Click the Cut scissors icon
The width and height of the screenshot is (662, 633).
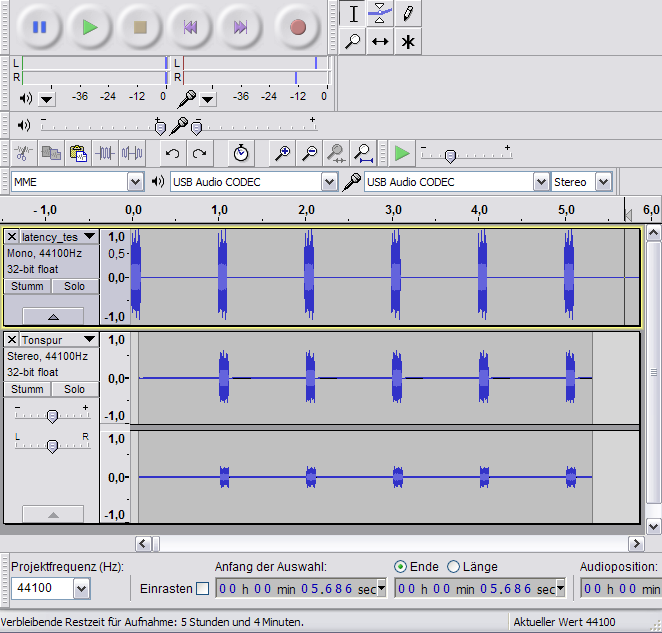coord(23,153)
